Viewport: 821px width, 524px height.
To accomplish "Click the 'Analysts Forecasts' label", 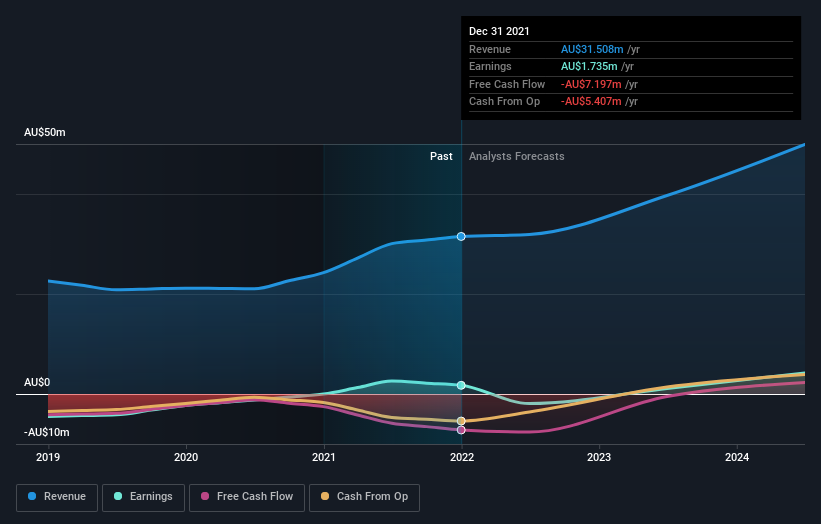I will click(516, 157).
